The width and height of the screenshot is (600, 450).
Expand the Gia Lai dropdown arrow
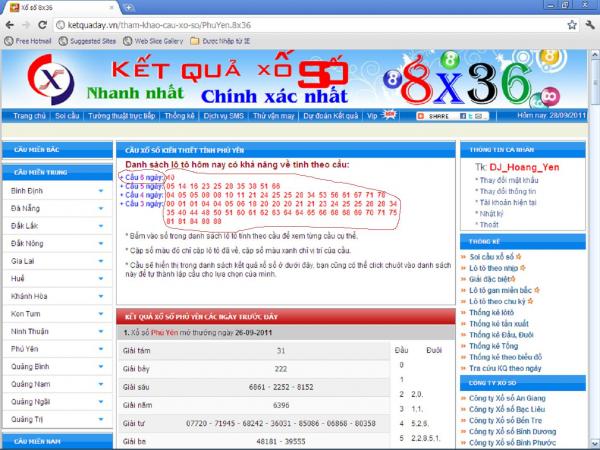point(101,261)
